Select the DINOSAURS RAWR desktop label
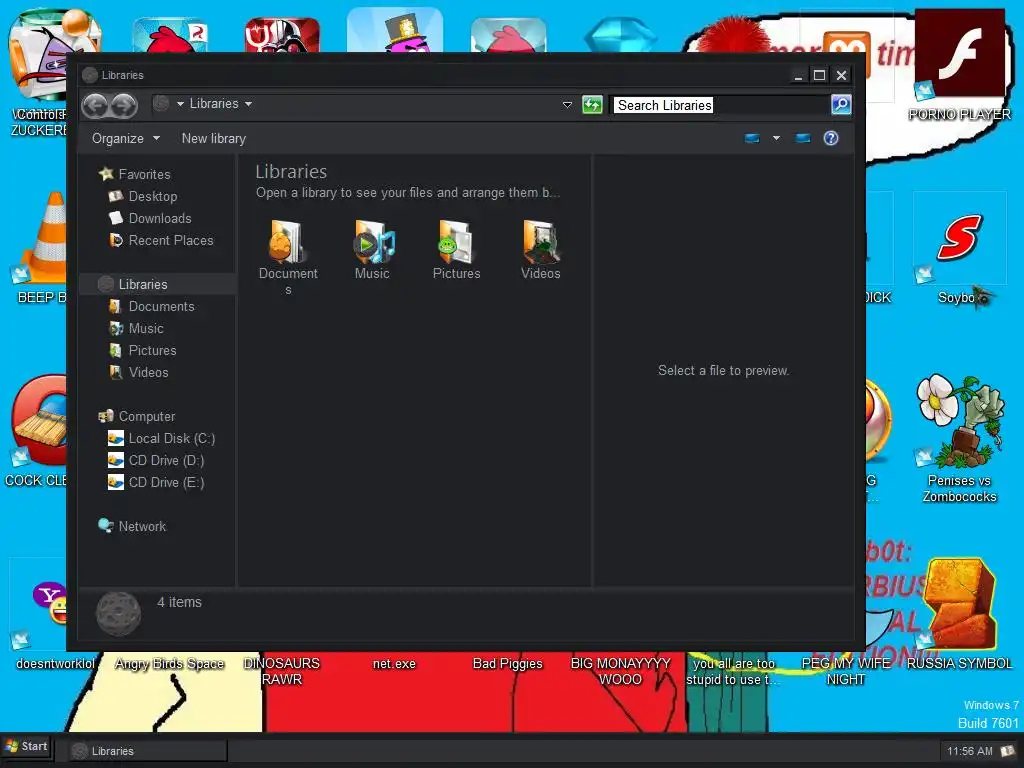The width and height of the screenshot is (1024, 768). 281,671
